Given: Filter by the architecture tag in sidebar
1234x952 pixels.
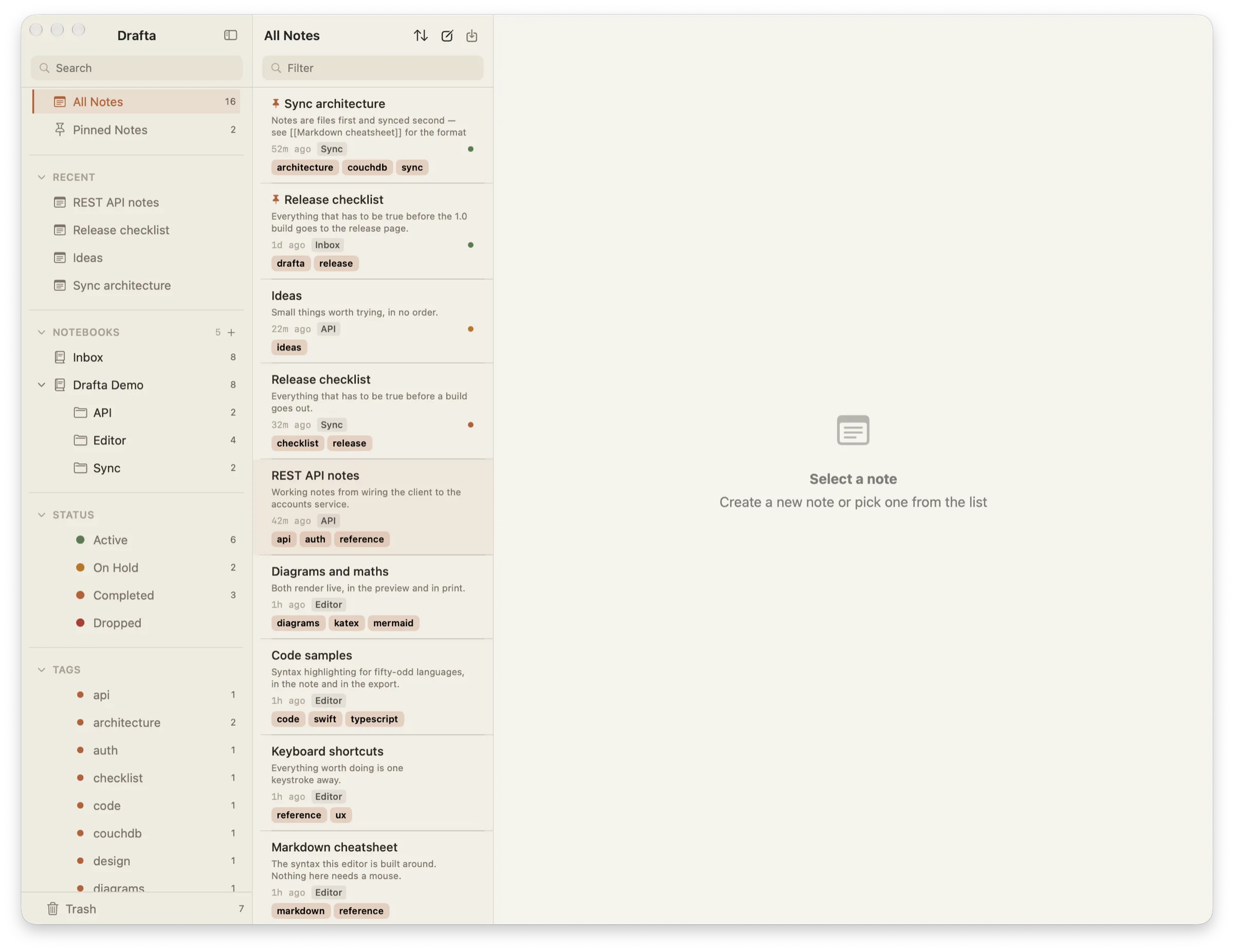Looking at the screenshot, I should 136,722.
